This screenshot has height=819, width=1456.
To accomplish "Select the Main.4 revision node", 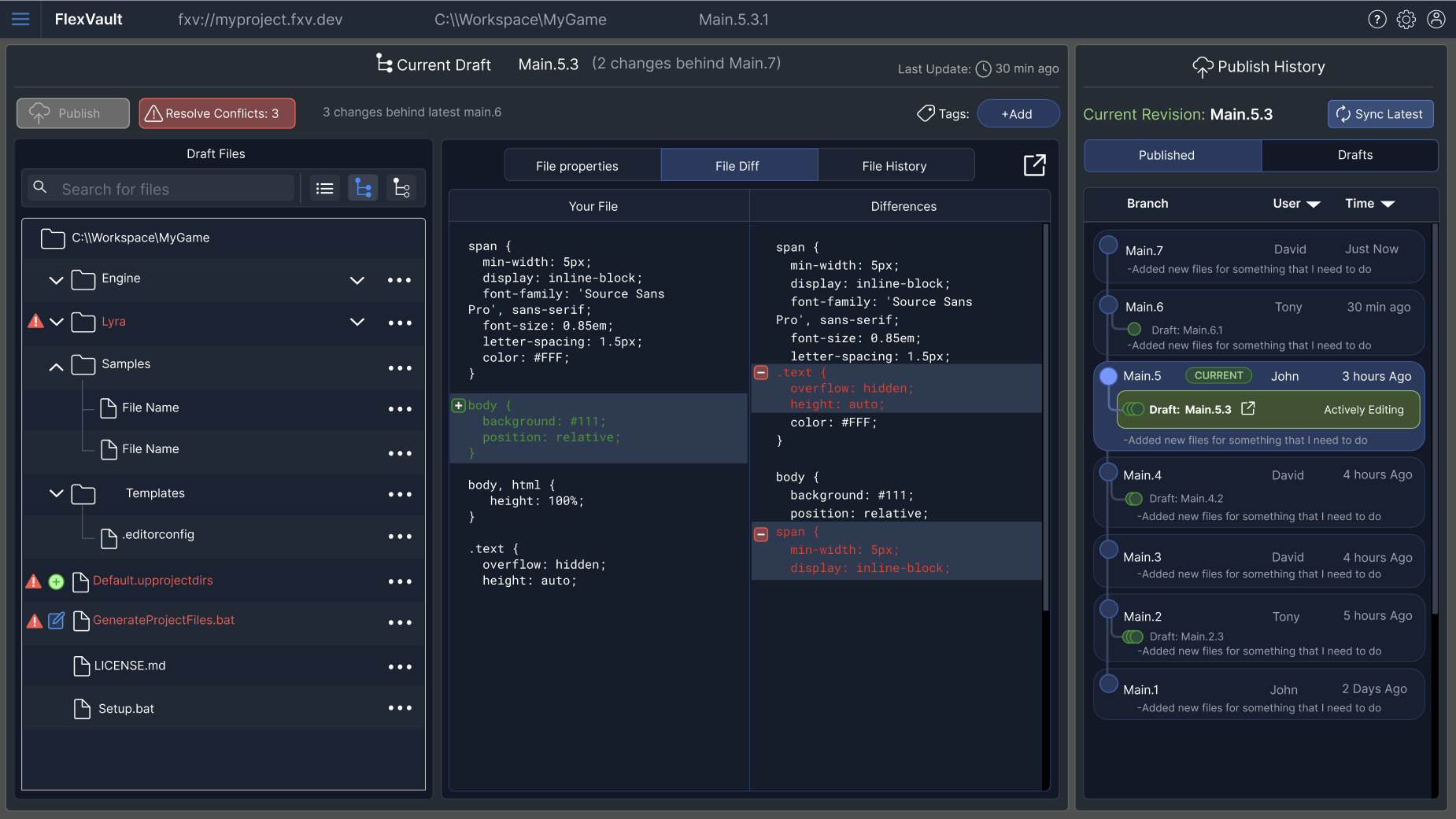I will pos(1108,472).
